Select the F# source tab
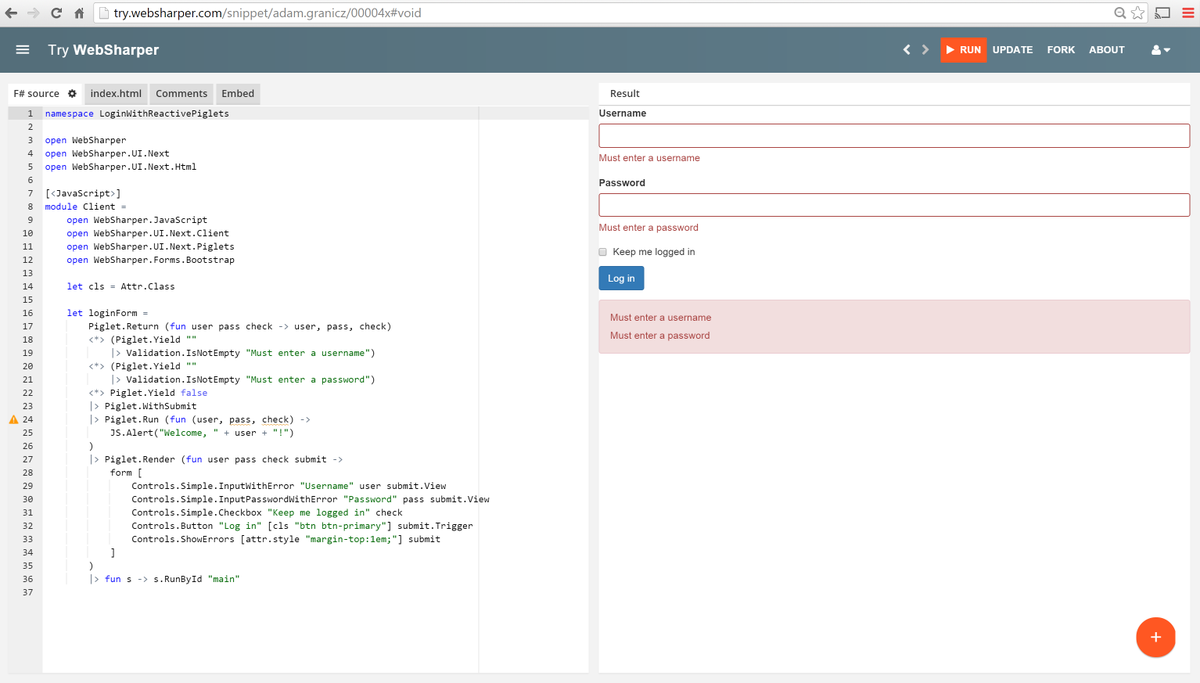 click(36, 93)
